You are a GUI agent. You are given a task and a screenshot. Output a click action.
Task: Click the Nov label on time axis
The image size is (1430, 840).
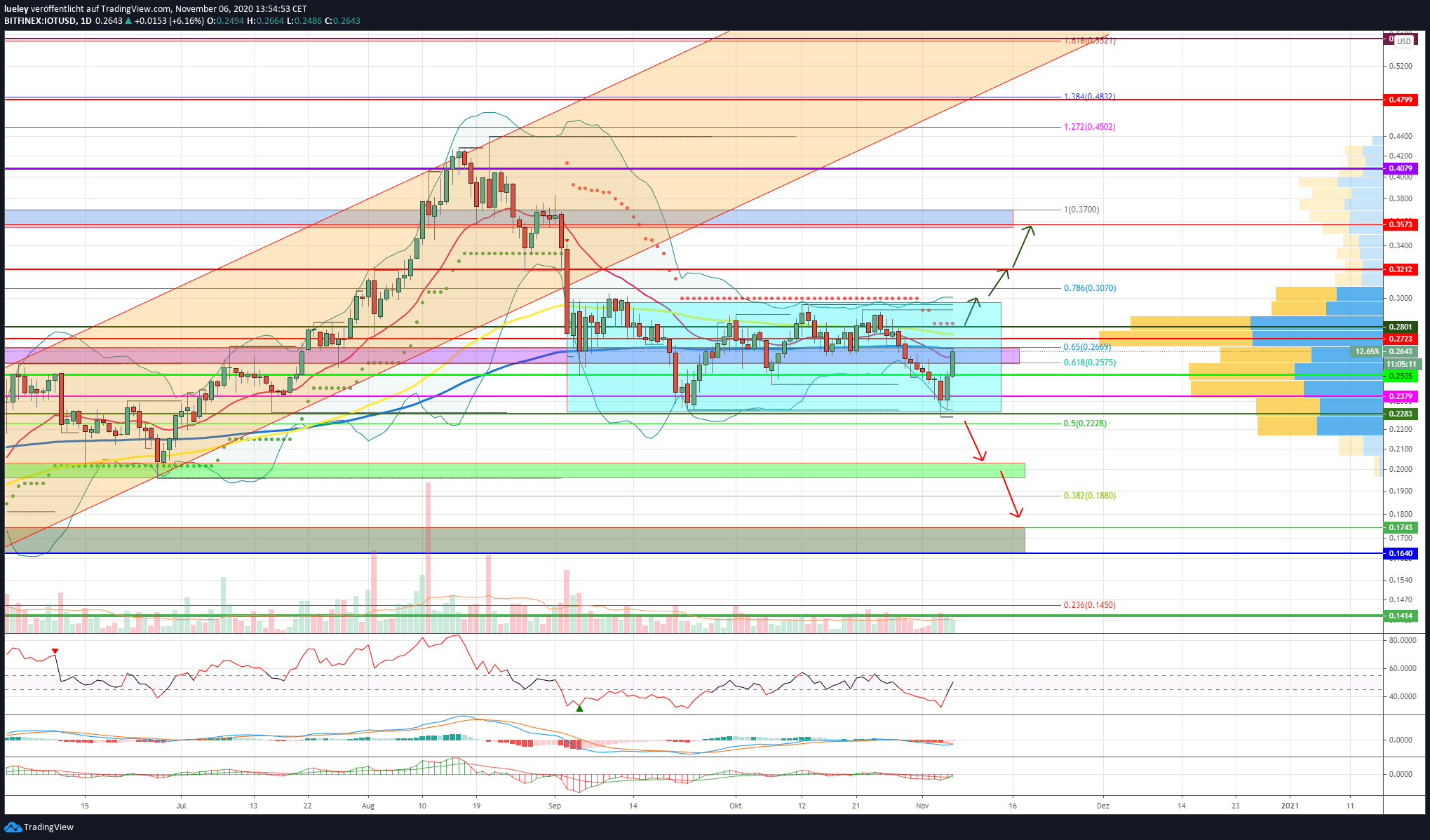coord(922,806)
